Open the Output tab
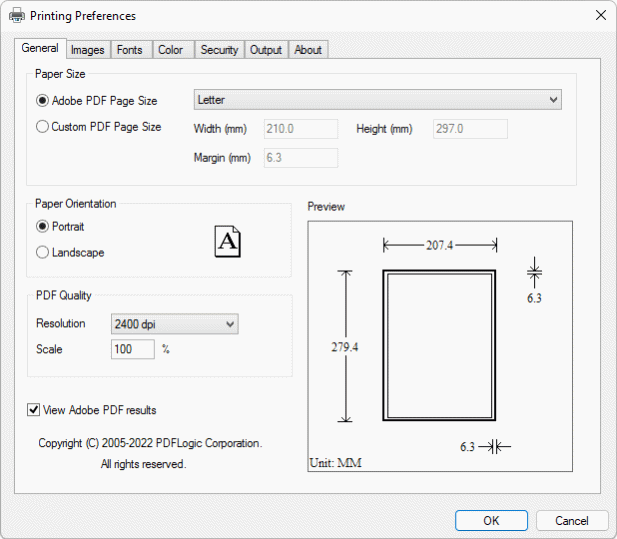This screenshot has height=539, width=617. pyautogui.click(x=266, y=50)
